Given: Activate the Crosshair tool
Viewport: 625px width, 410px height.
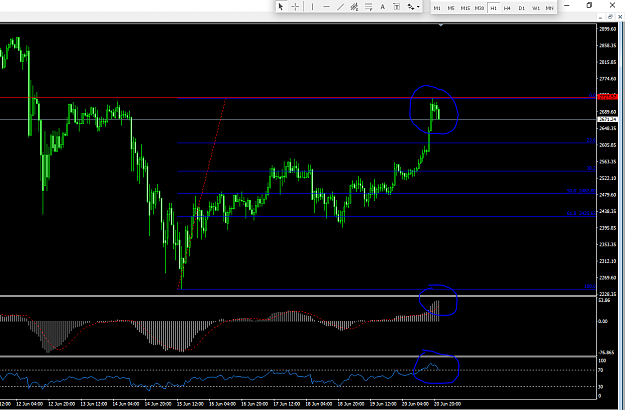Looking at the screenshot, I should click(295, 7).
